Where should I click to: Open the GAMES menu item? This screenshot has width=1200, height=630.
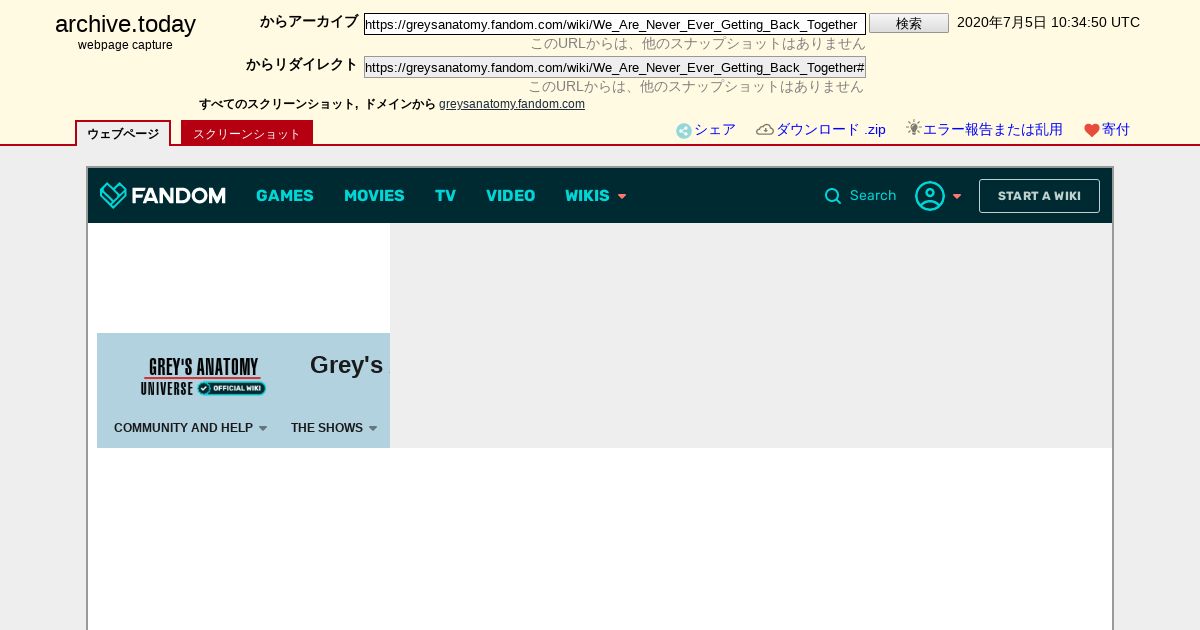[285, 196]
